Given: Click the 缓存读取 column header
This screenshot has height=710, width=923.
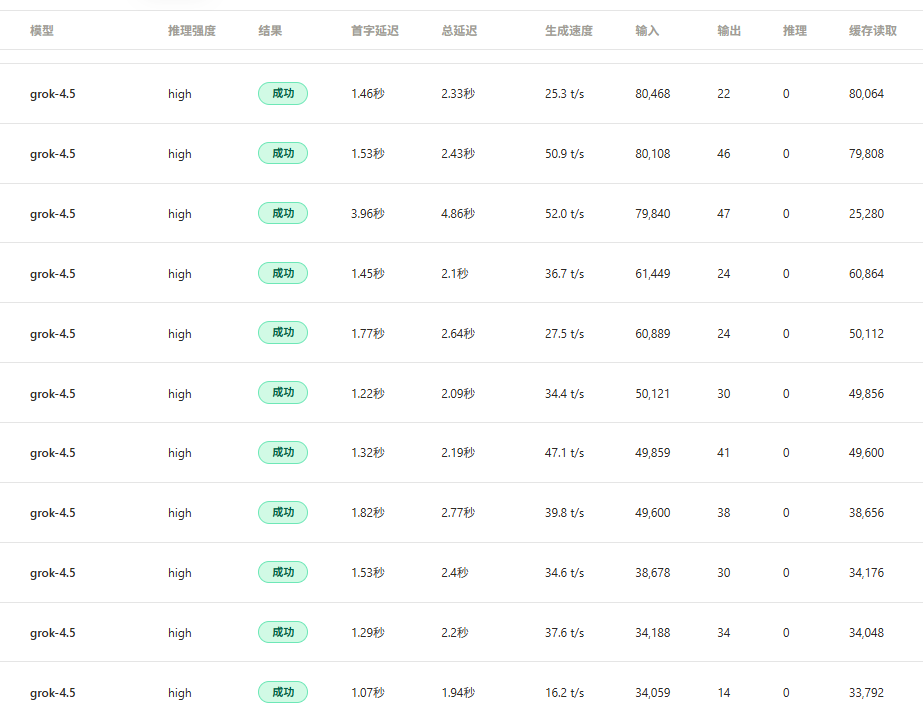Looking at the screenshot, I should point(873,31).
